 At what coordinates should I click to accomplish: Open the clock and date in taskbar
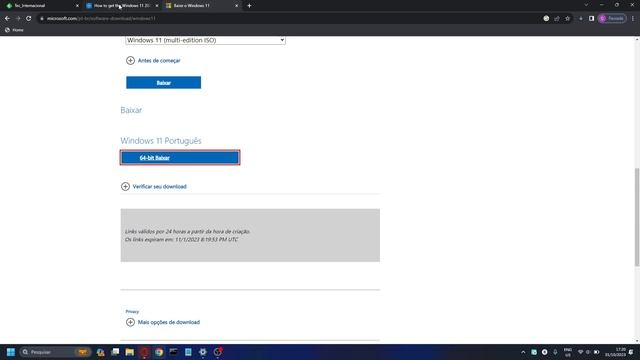point(616,352)
